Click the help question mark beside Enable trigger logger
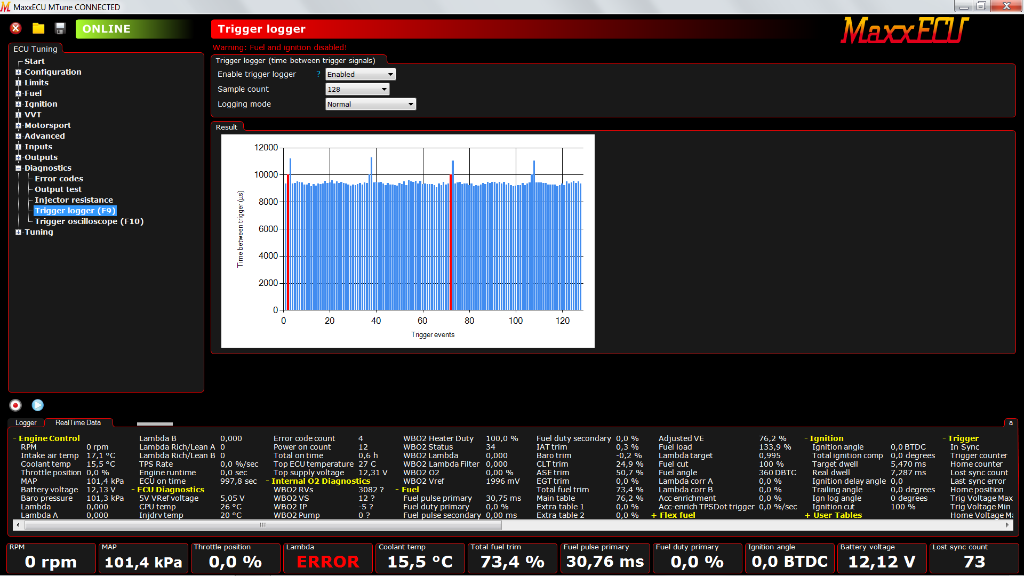This screenshot has height=576, width=1024. tap(319, 74)
